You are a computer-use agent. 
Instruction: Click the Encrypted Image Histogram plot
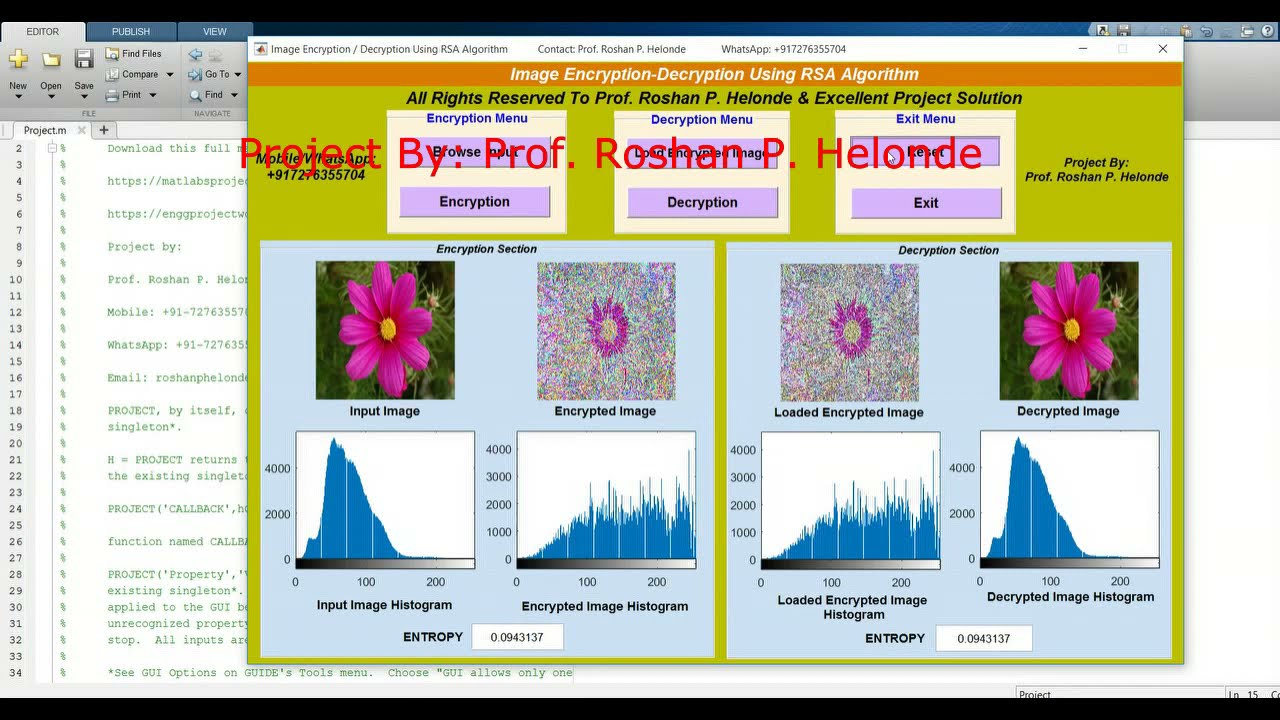point(606,495)
